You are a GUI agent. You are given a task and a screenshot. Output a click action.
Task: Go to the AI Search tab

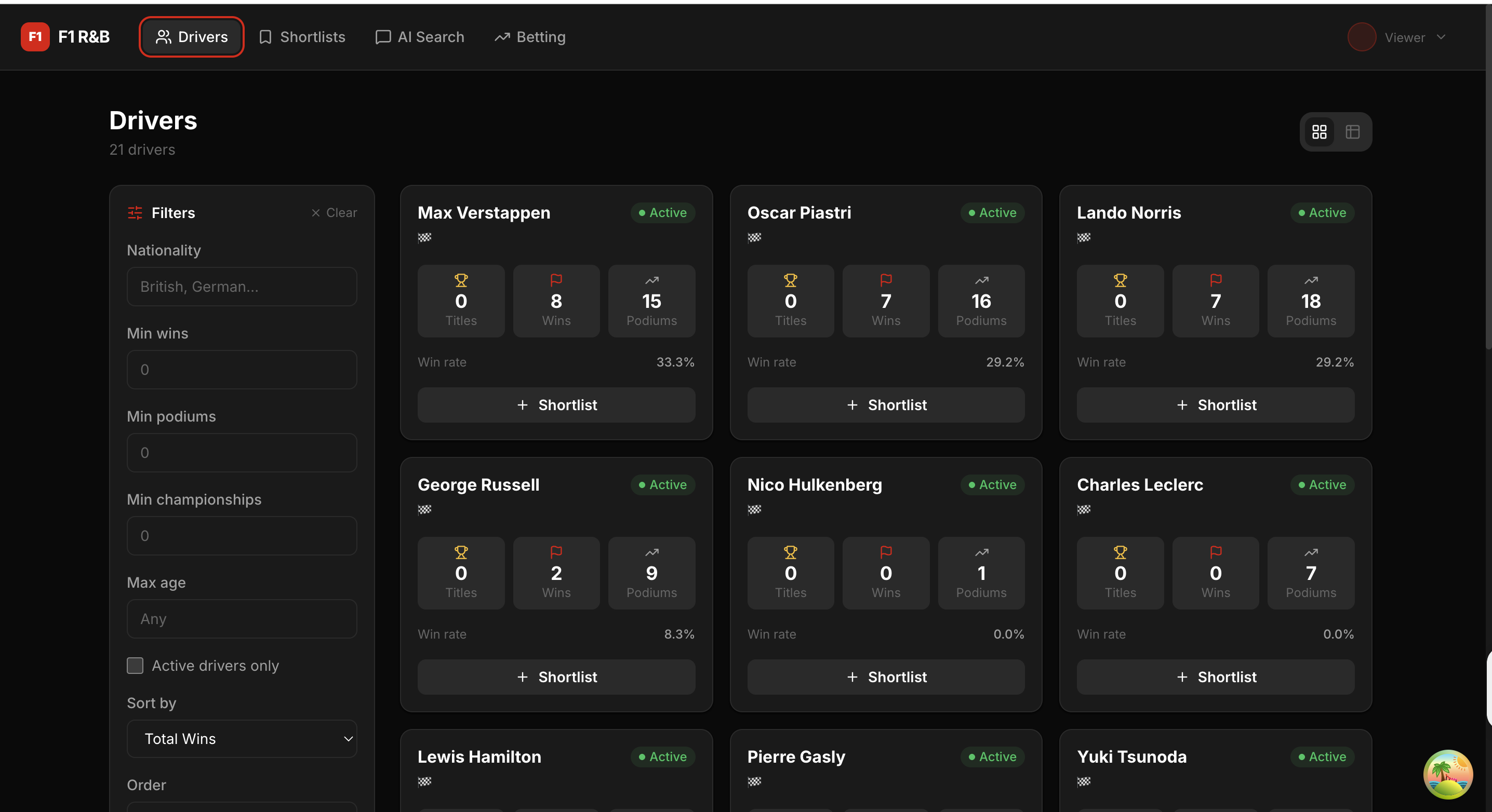[x=420, y=37]
